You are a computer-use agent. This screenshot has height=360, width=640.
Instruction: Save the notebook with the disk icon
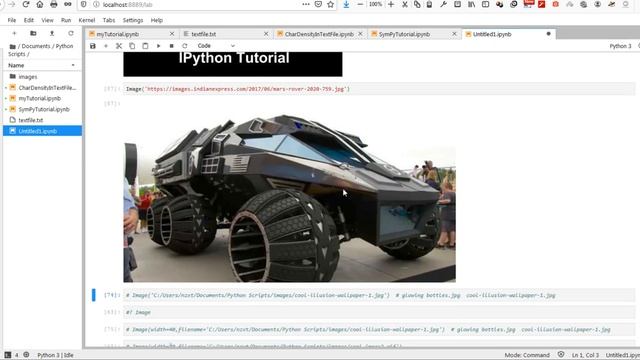pos(93,46)
